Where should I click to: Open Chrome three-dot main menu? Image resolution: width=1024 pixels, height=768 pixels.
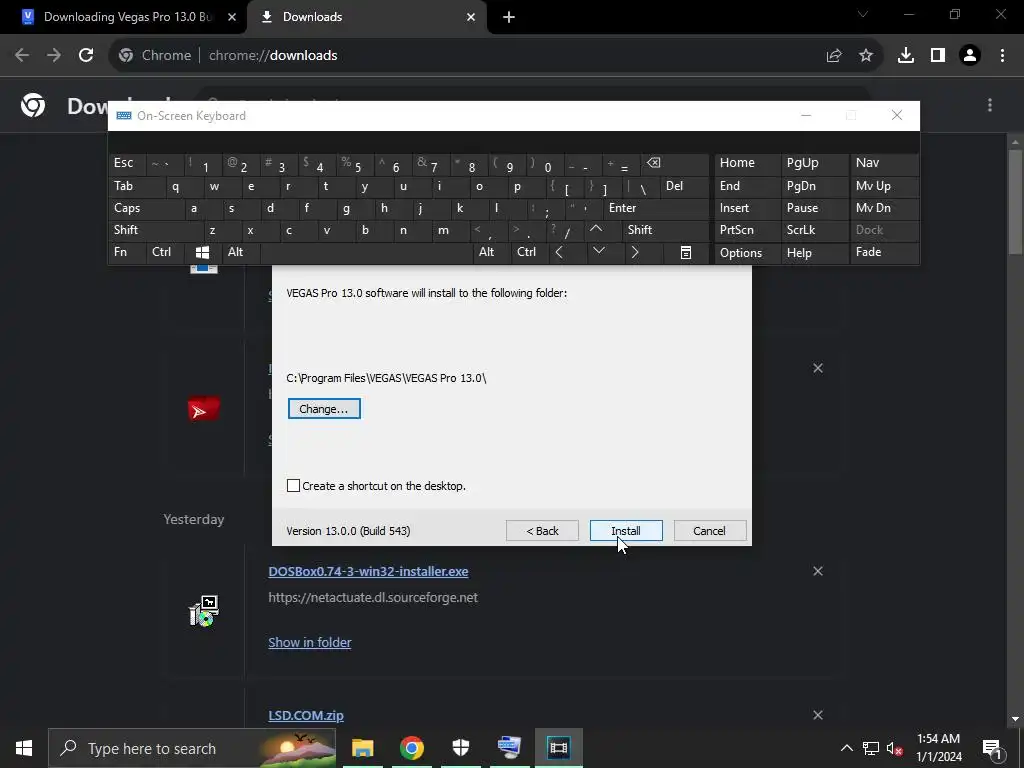[1002, 56]
